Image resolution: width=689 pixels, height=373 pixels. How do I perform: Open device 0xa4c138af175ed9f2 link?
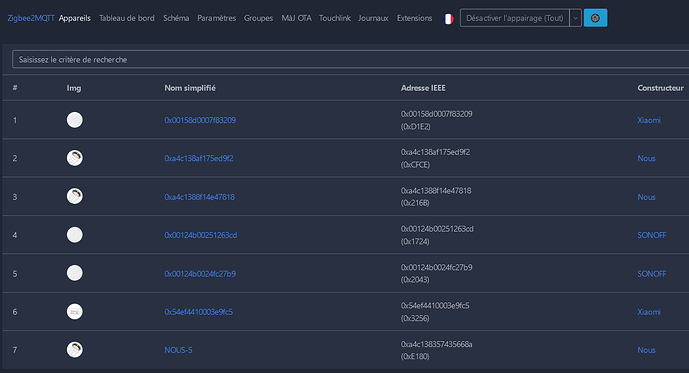coord(199,158)
